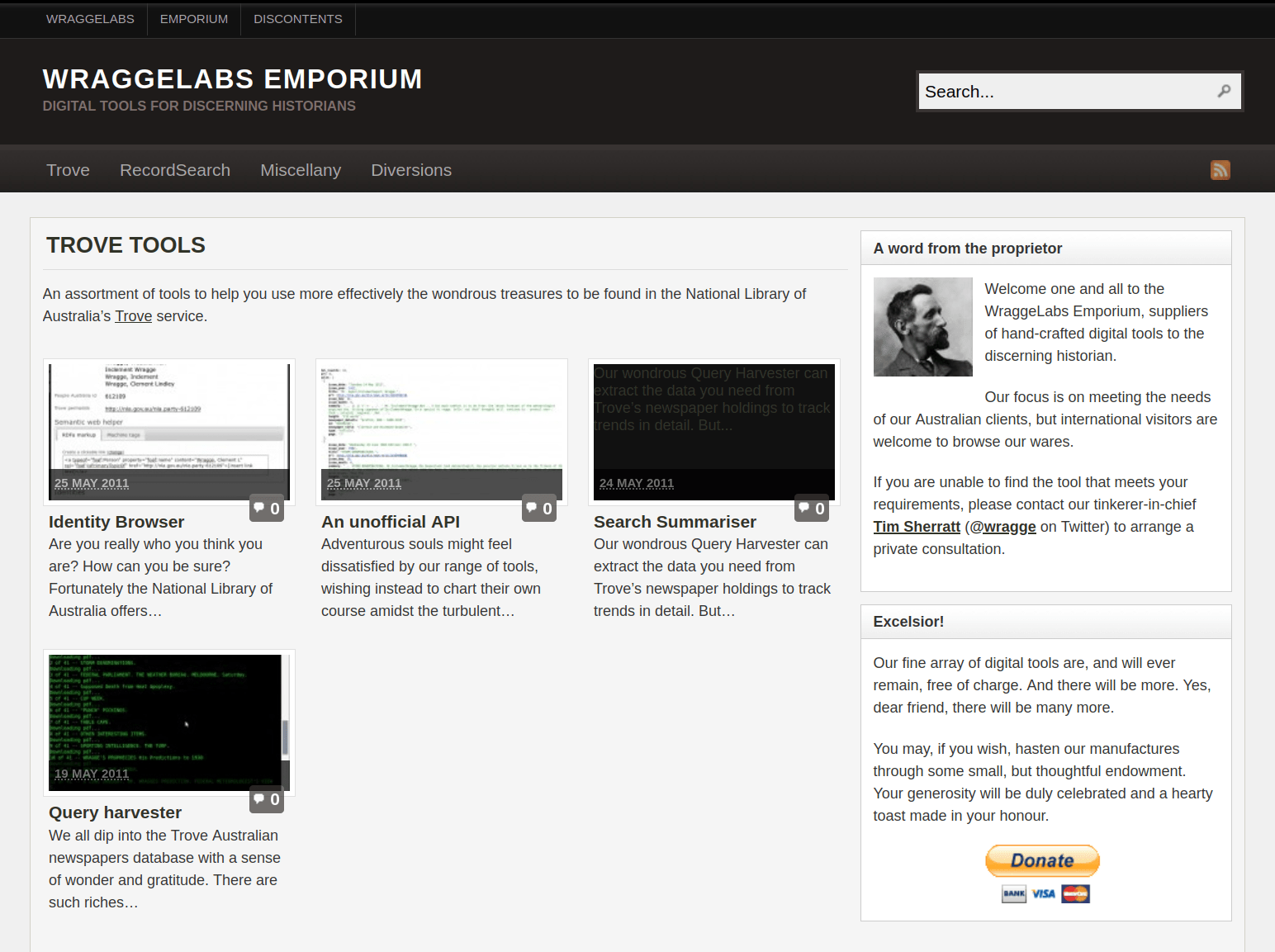Open Identity Browser comment count bubble

coord(267,509)
